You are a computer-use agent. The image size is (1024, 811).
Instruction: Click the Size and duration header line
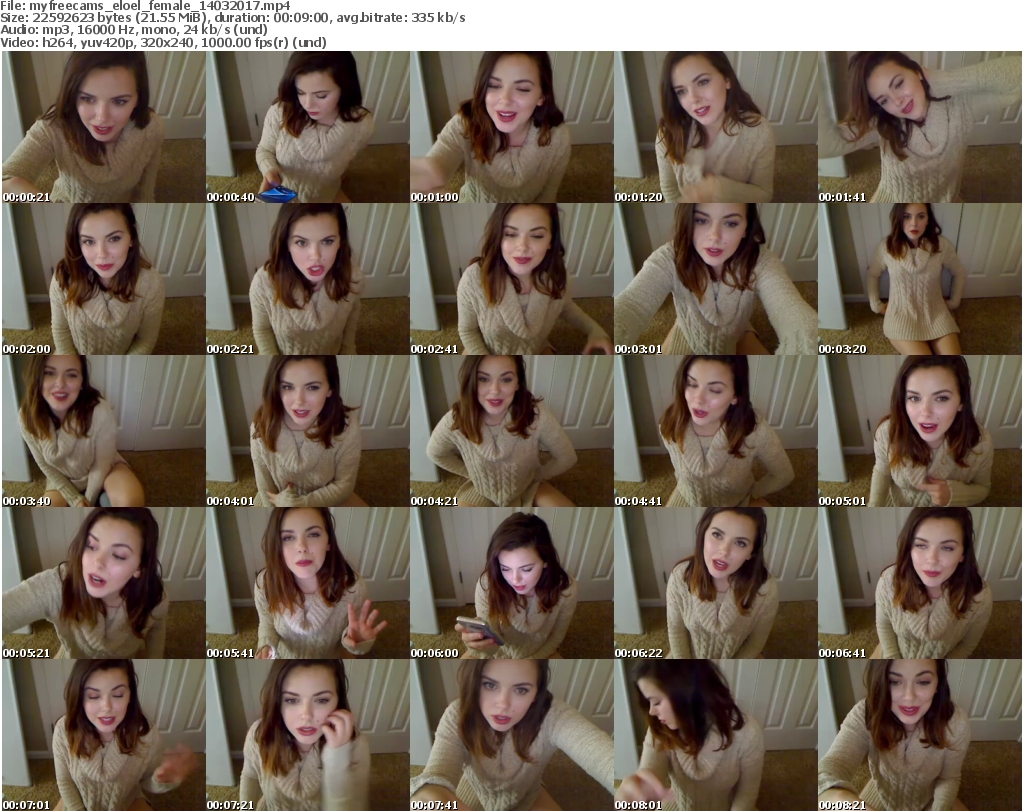point(232,18)
